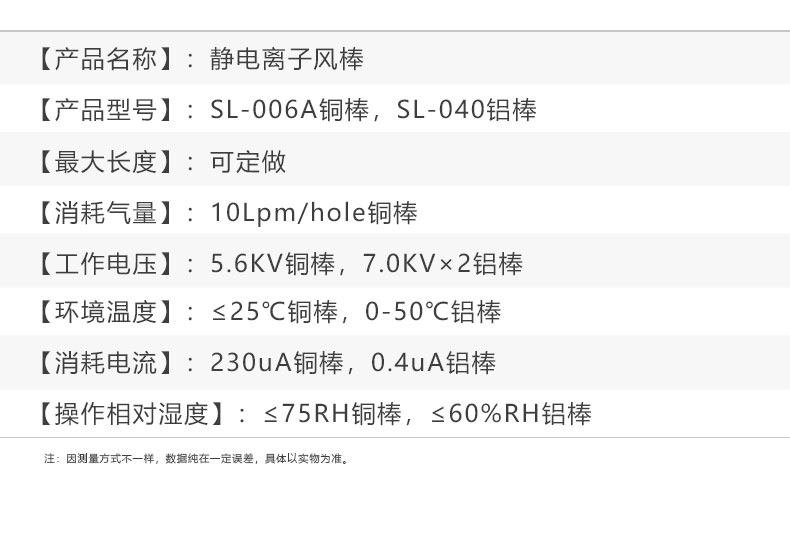Select the 0.4uA铝棒 current value

433,363
